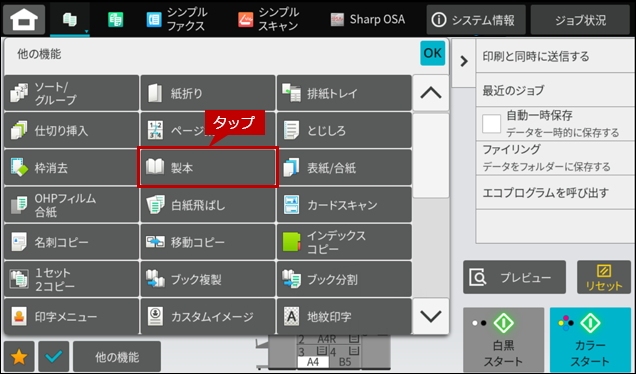636x374 pixels.
Task: Expand the action panel arrow
Action: pyautogui.click(x=464, y=62)
